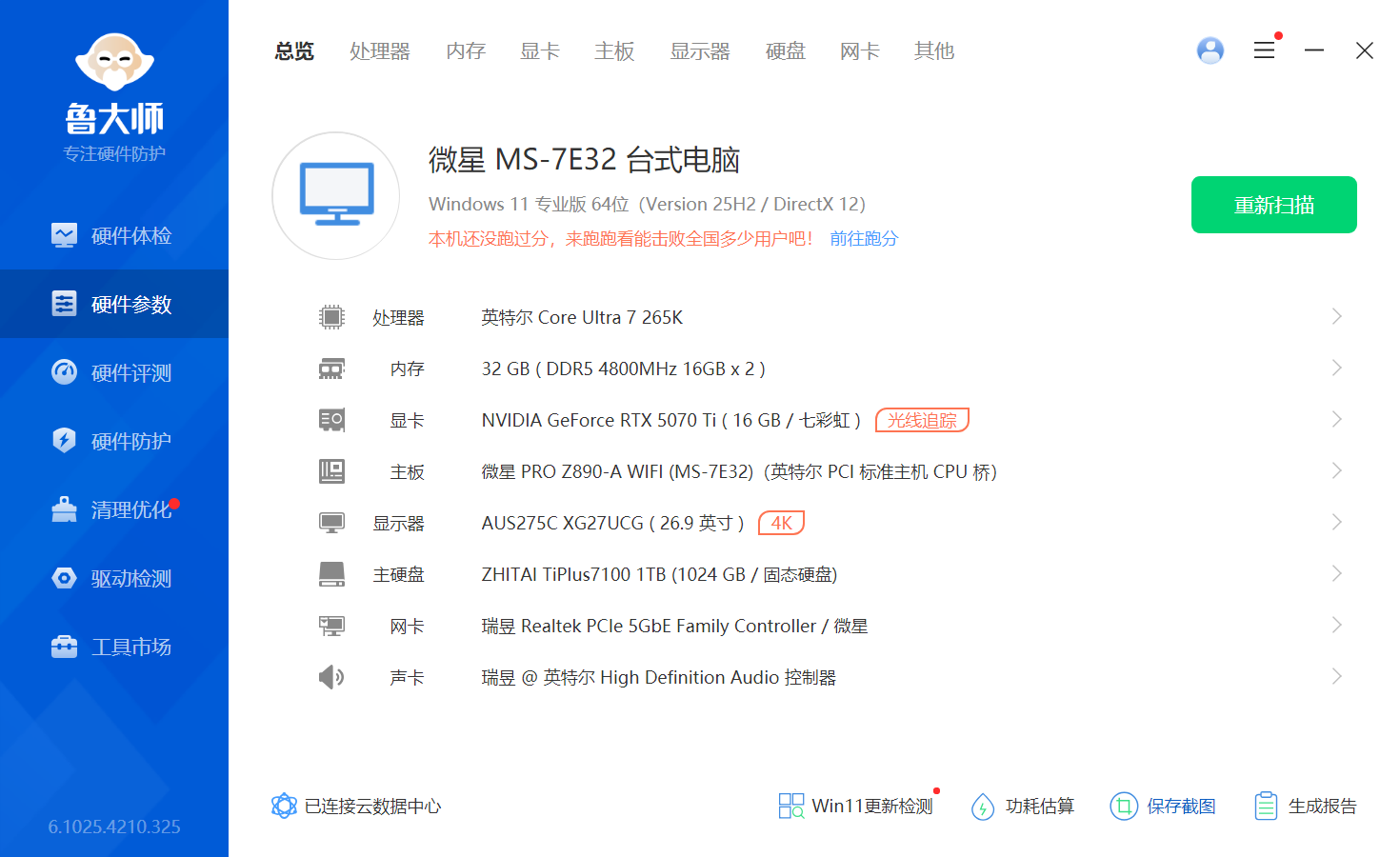The image size is (1400, 857).
Task: Generate a report via 生成报告 icon
Action: coord(1267,806)
